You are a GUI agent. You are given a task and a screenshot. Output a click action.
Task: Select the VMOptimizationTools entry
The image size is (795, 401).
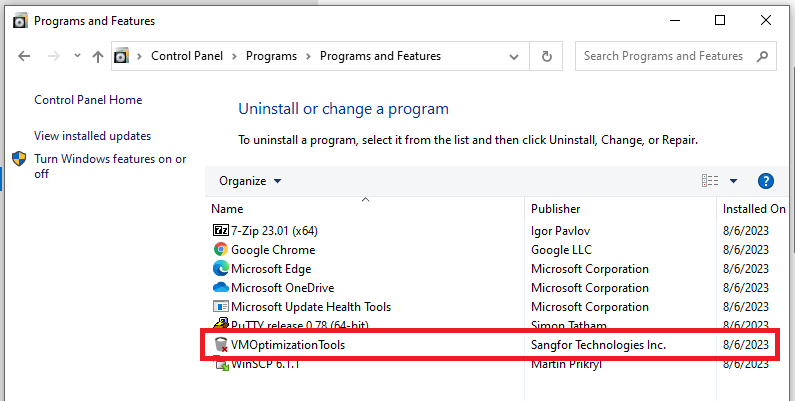(x=288, y=345)
